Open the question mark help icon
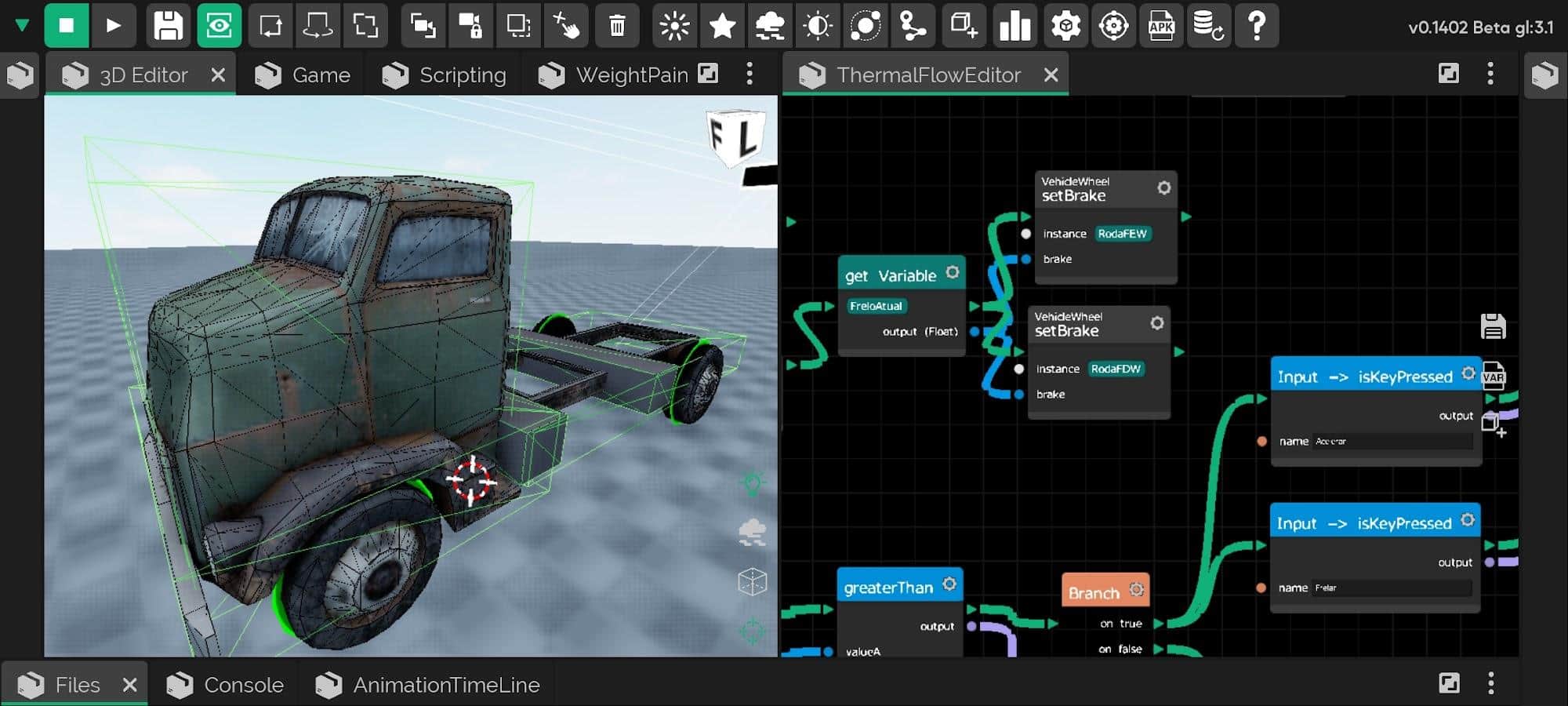Viewport: 1568px width, 706px height. [x=1256, y=26]
